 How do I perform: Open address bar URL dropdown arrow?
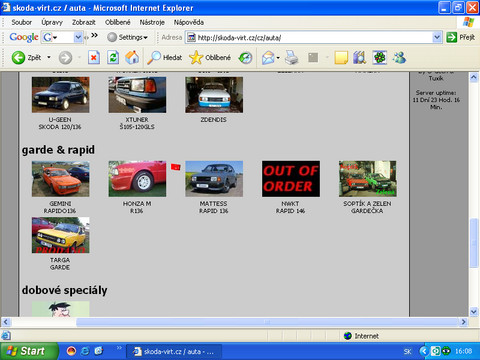coord(437,37)
